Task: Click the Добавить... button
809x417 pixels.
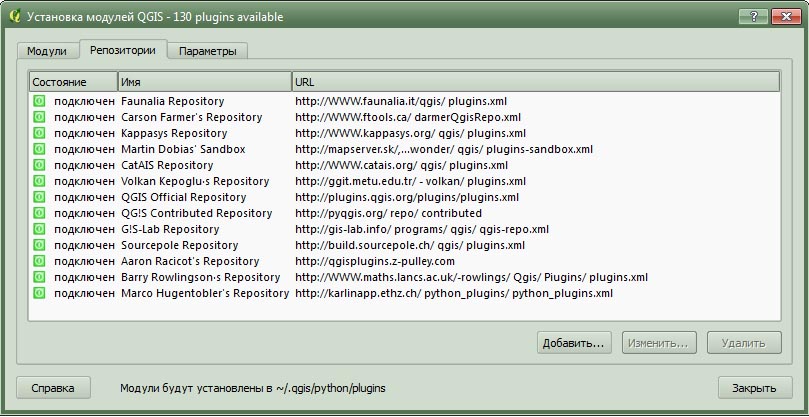Action: point(574,343)
